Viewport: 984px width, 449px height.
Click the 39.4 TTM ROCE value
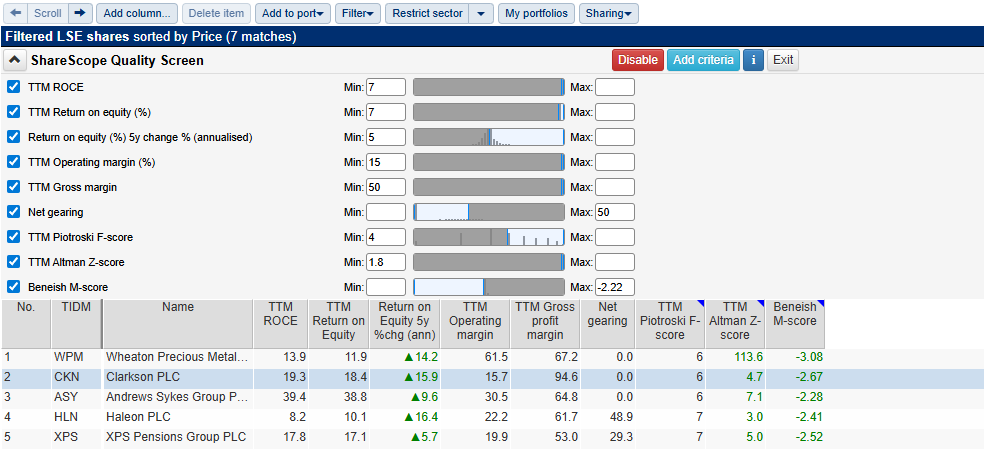[x=294, y=398]
